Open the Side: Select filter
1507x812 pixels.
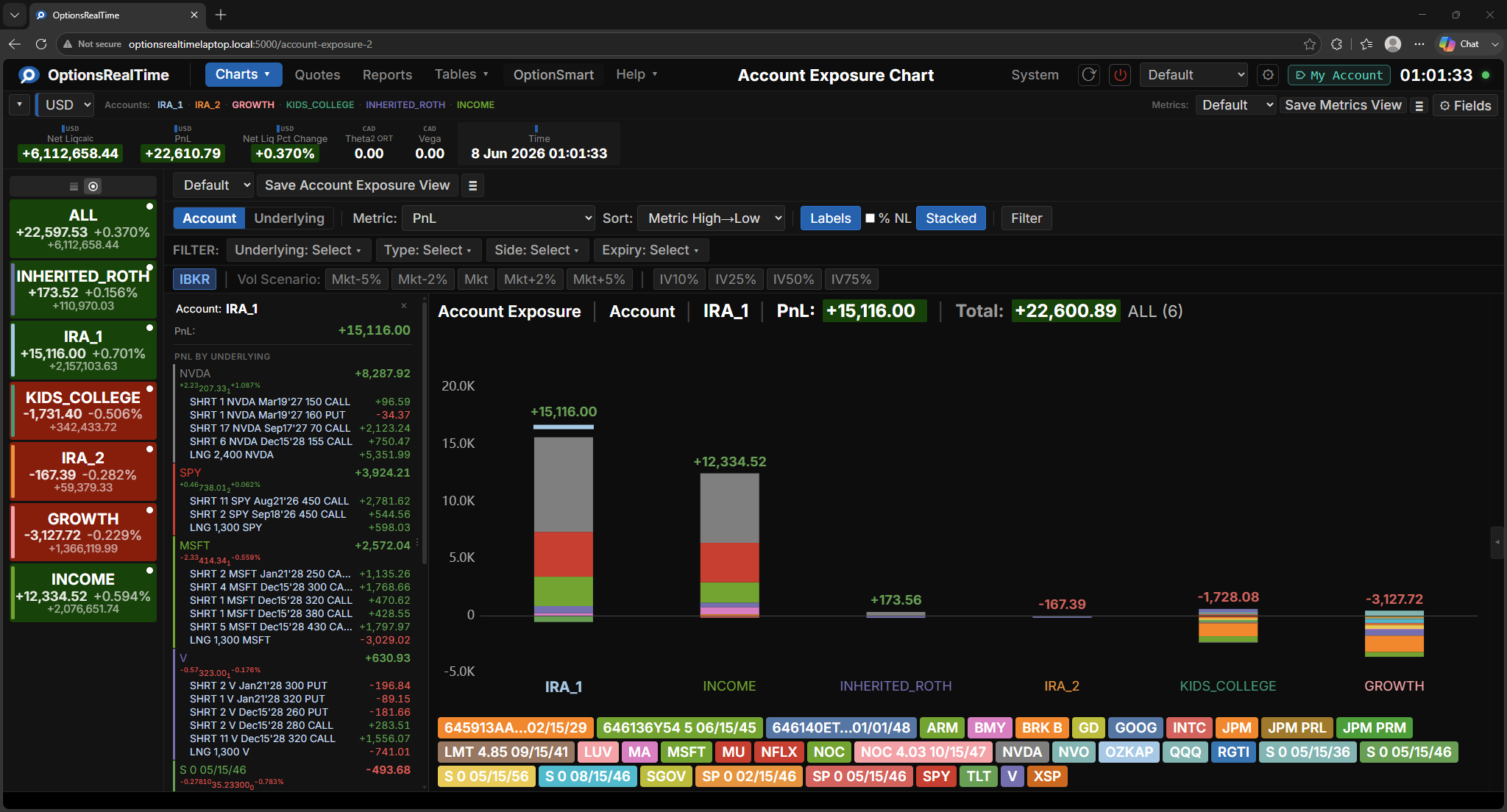(x=536, y=250)
